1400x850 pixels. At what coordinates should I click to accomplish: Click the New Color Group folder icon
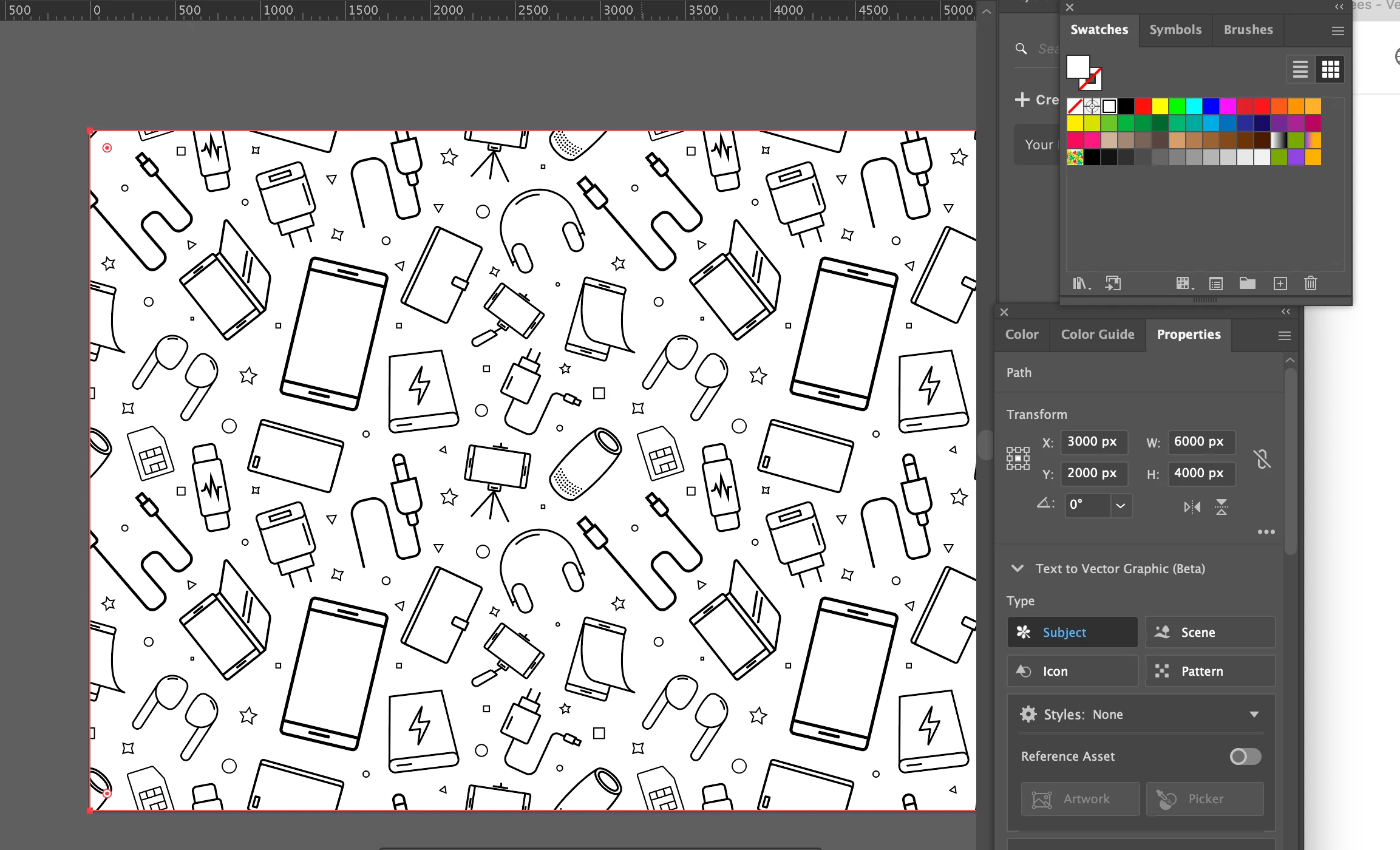1247,284
